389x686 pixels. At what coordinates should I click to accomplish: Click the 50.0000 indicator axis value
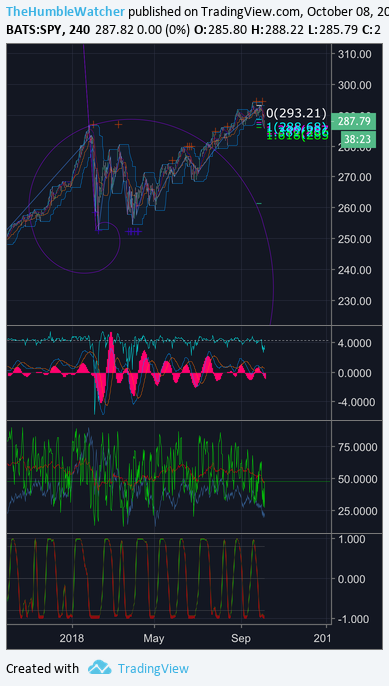coord(357,479)
